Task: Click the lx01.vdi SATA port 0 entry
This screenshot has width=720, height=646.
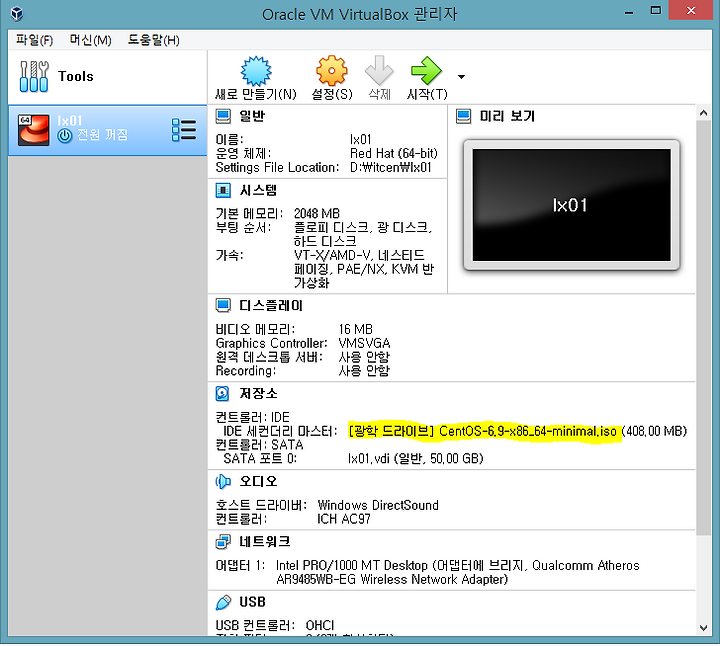Action: 416,459
